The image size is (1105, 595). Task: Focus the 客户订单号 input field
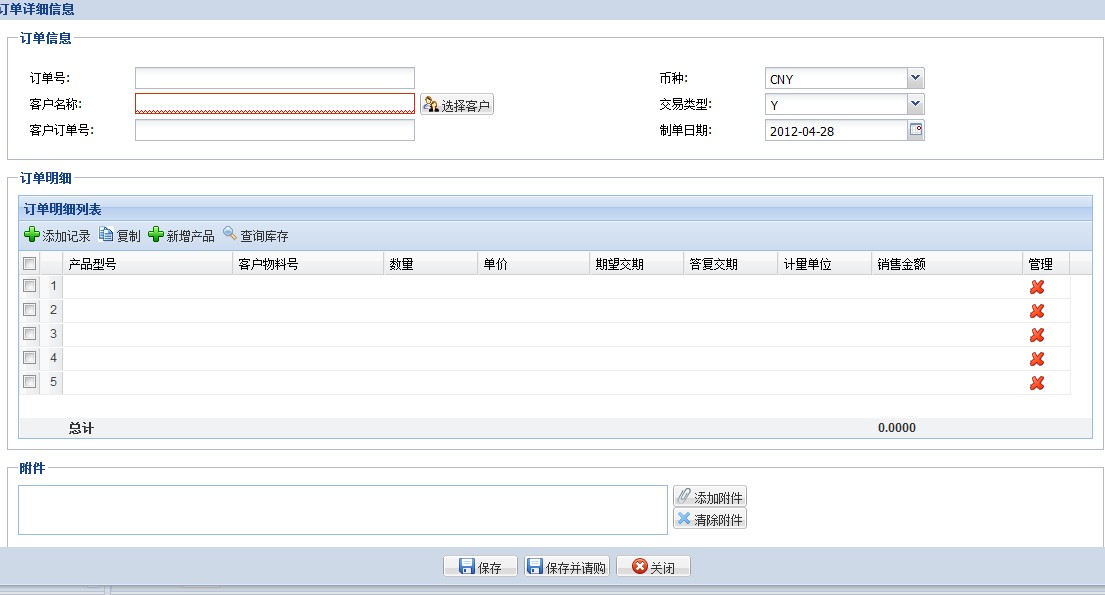(275, 130)
